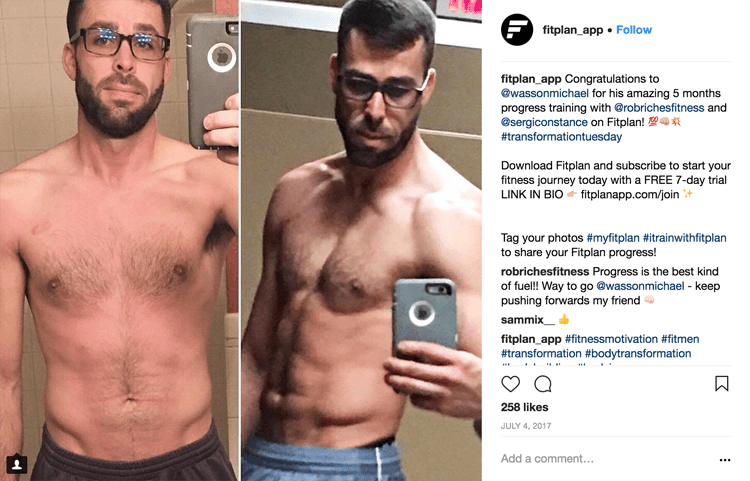Open #myfitplan hashtag
Screen dimensions: 750x481
[613, 238]
